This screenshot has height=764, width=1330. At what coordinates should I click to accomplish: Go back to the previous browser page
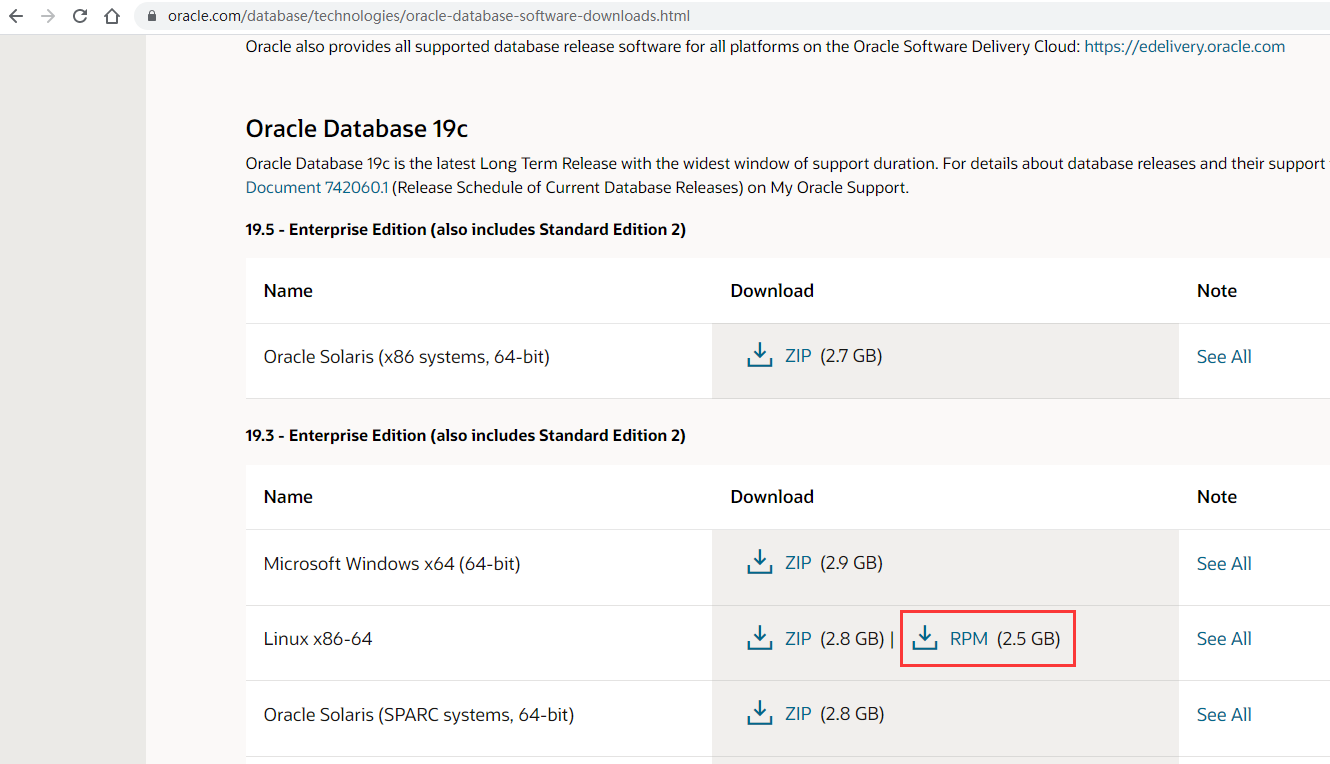point(16,16)
